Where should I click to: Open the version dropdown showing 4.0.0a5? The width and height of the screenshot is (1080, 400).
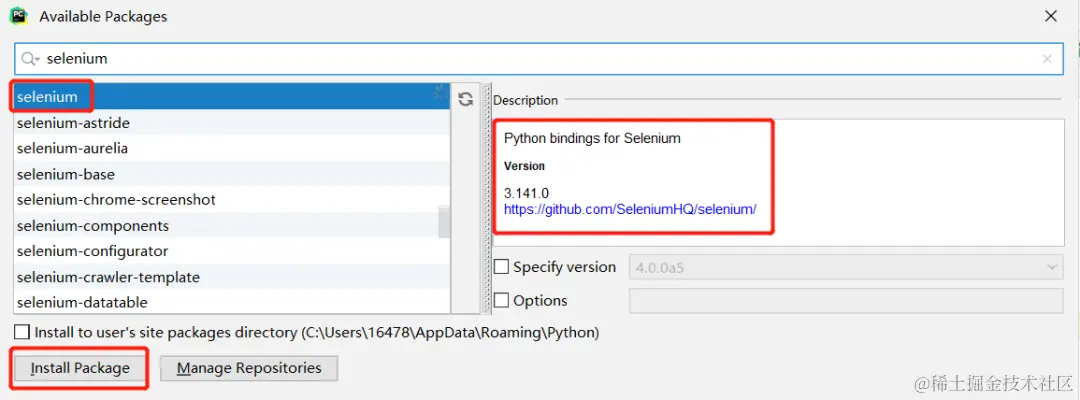[x=847, y=267]
